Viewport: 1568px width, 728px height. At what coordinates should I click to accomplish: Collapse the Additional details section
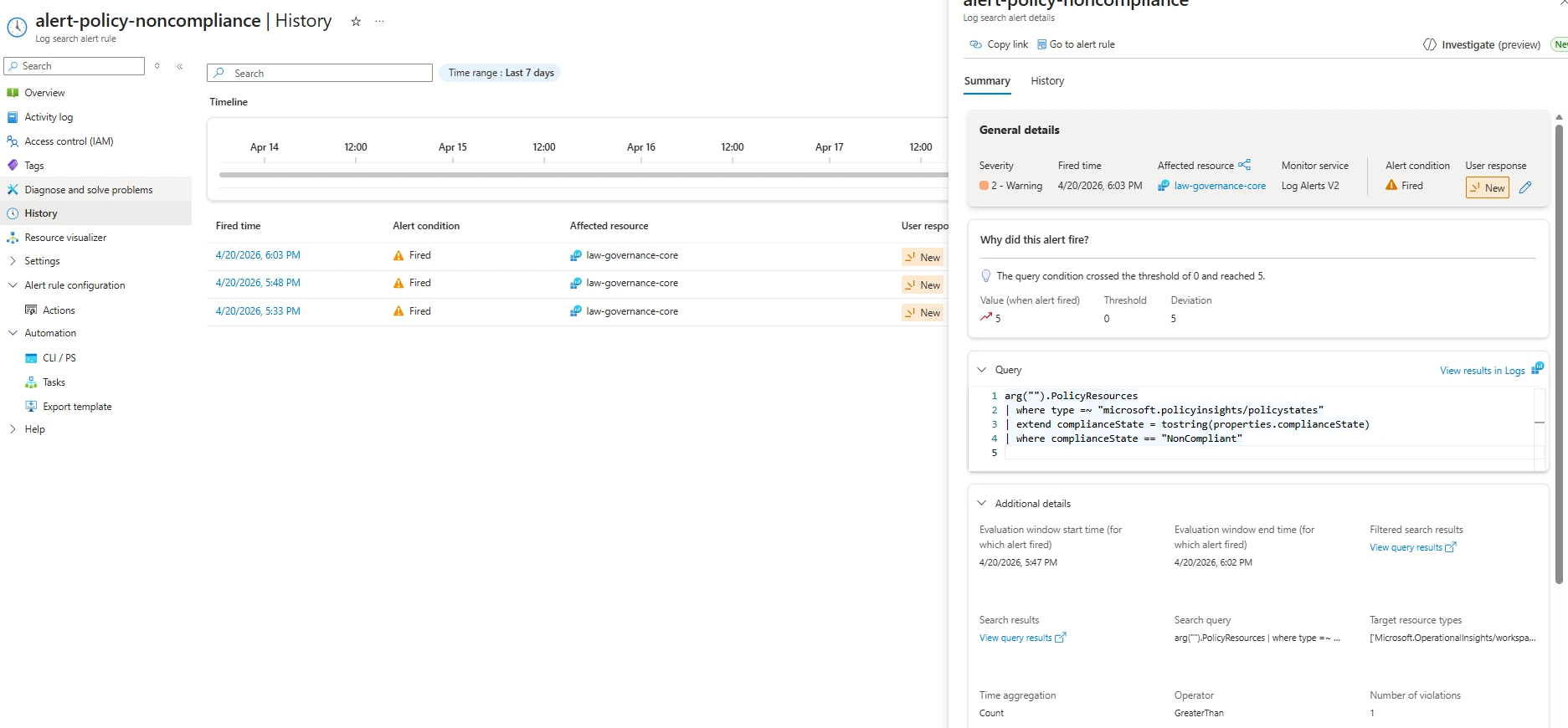[982, 504]
